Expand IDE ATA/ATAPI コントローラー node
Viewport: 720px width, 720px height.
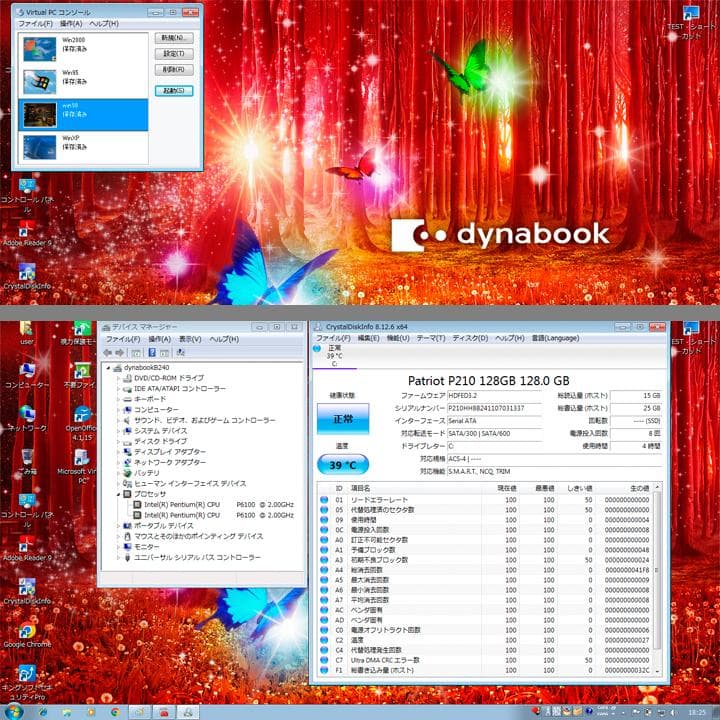point(118,389)
